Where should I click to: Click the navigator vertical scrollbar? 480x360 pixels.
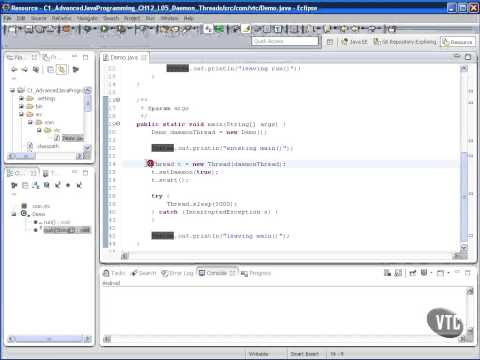click(88, 103)
